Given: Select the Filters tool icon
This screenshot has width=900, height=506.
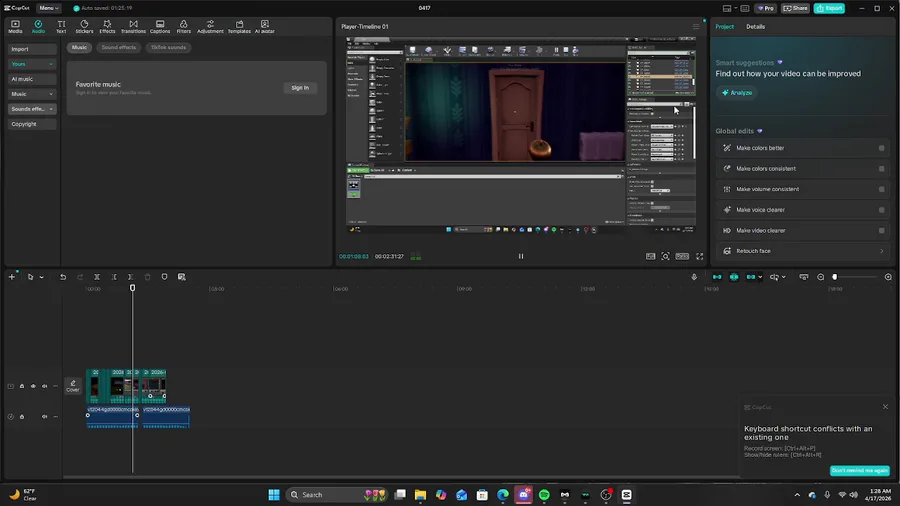Looking at the screenshot, I should tap(184, 26).
